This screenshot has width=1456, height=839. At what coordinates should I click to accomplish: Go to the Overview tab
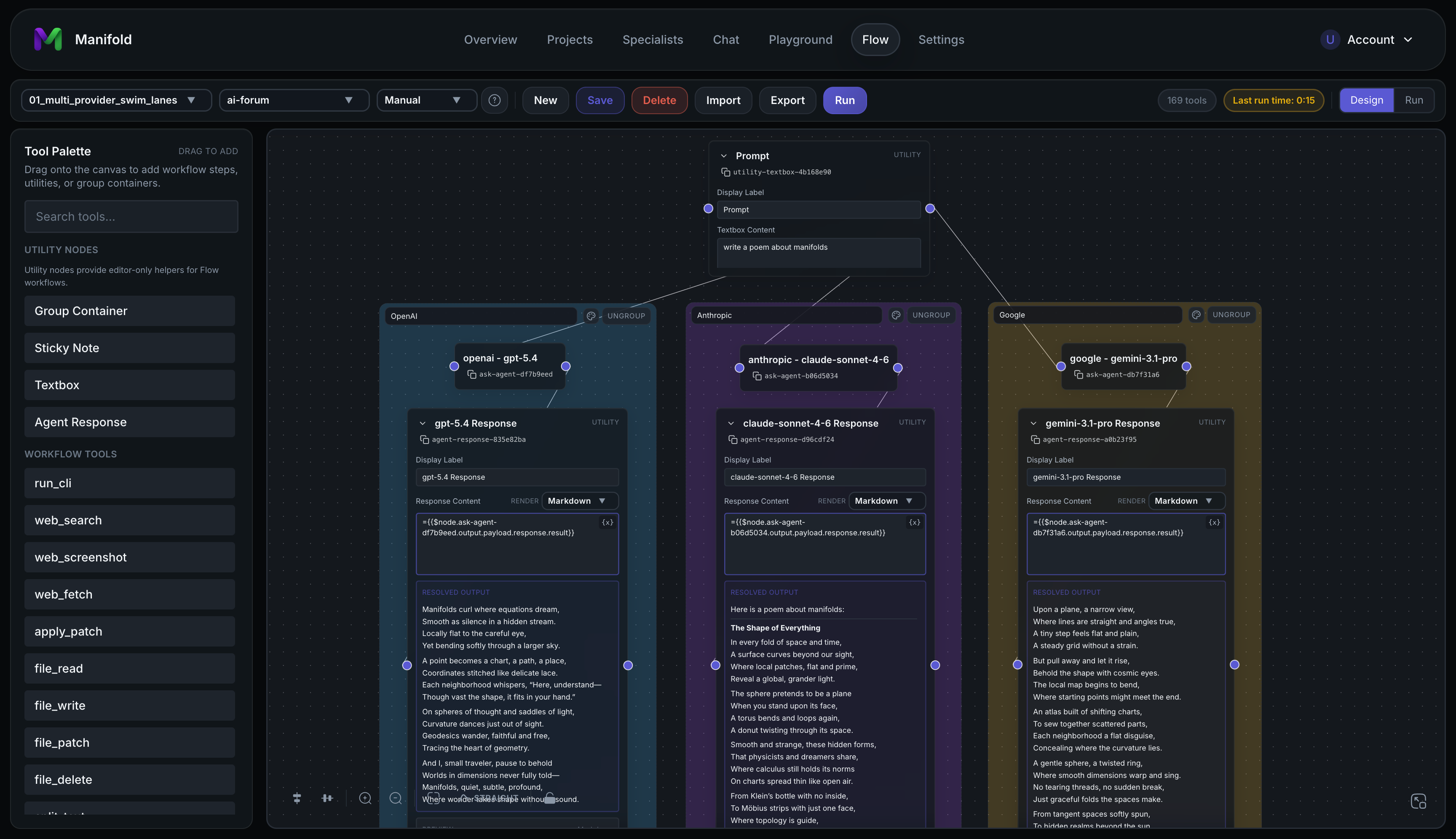coord(490,40)
